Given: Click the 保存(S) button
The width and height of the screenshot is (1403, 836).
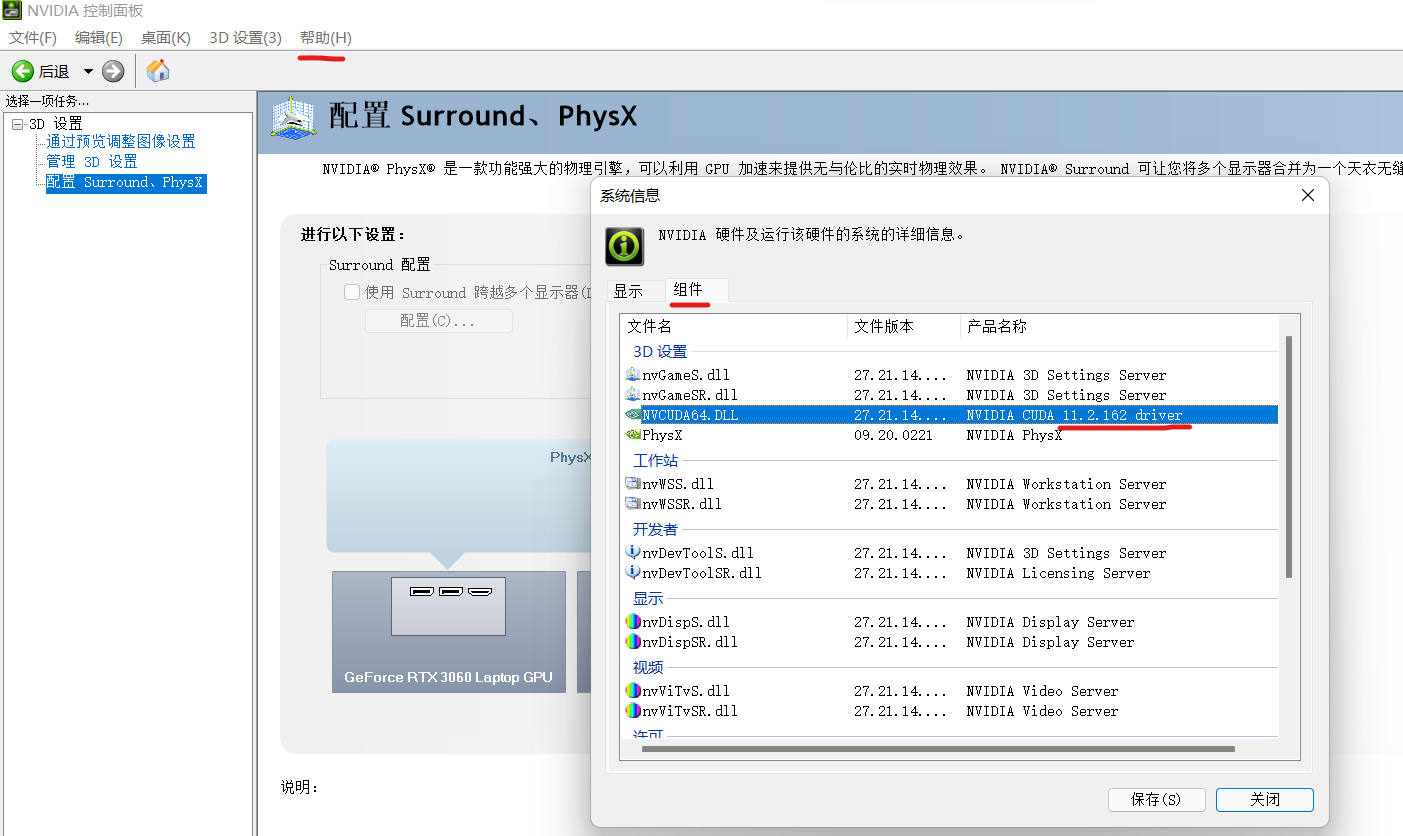Looking at the screenshot, I should [1156, 800].
